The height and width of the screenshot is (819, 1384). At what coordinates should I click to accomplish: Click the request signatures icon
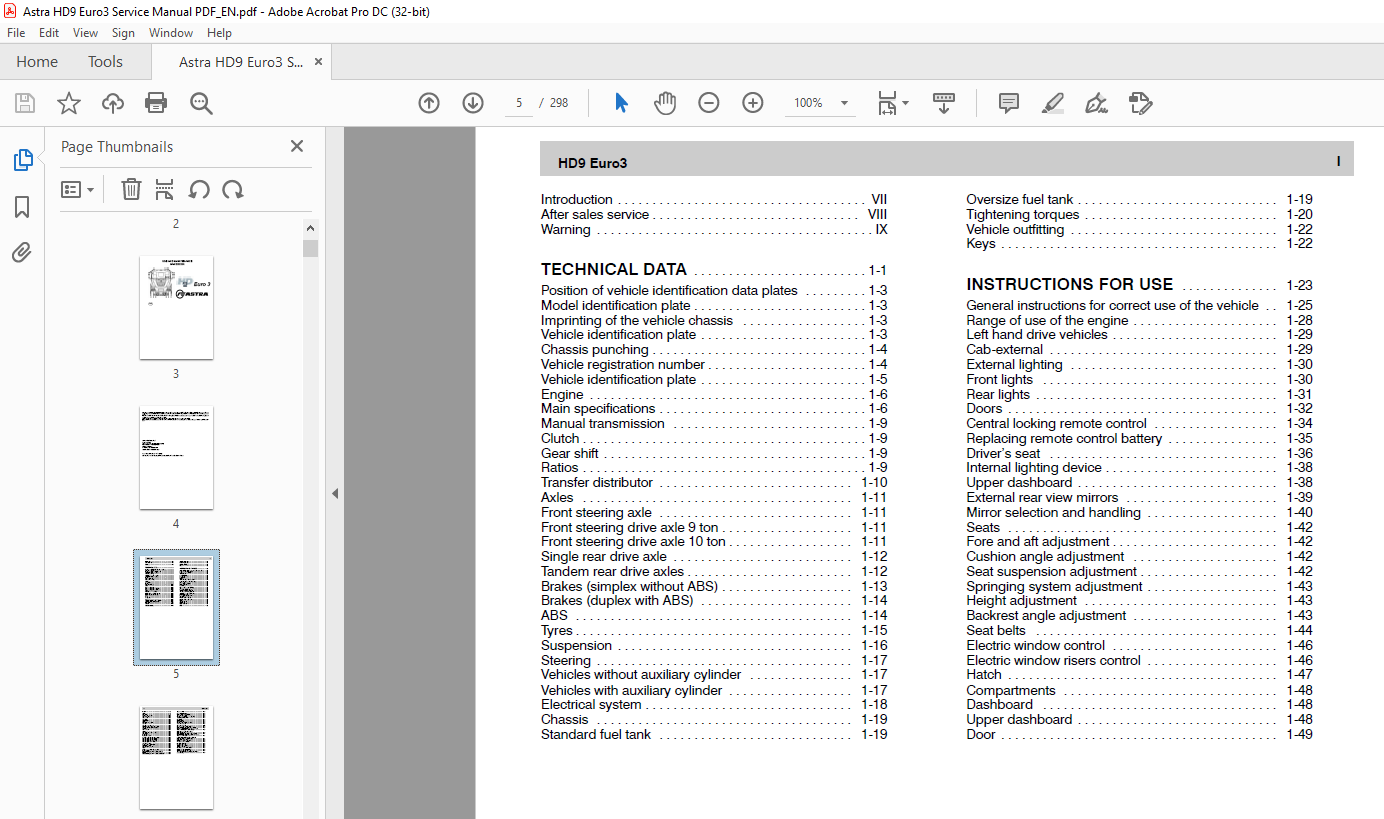(1141, 103)
